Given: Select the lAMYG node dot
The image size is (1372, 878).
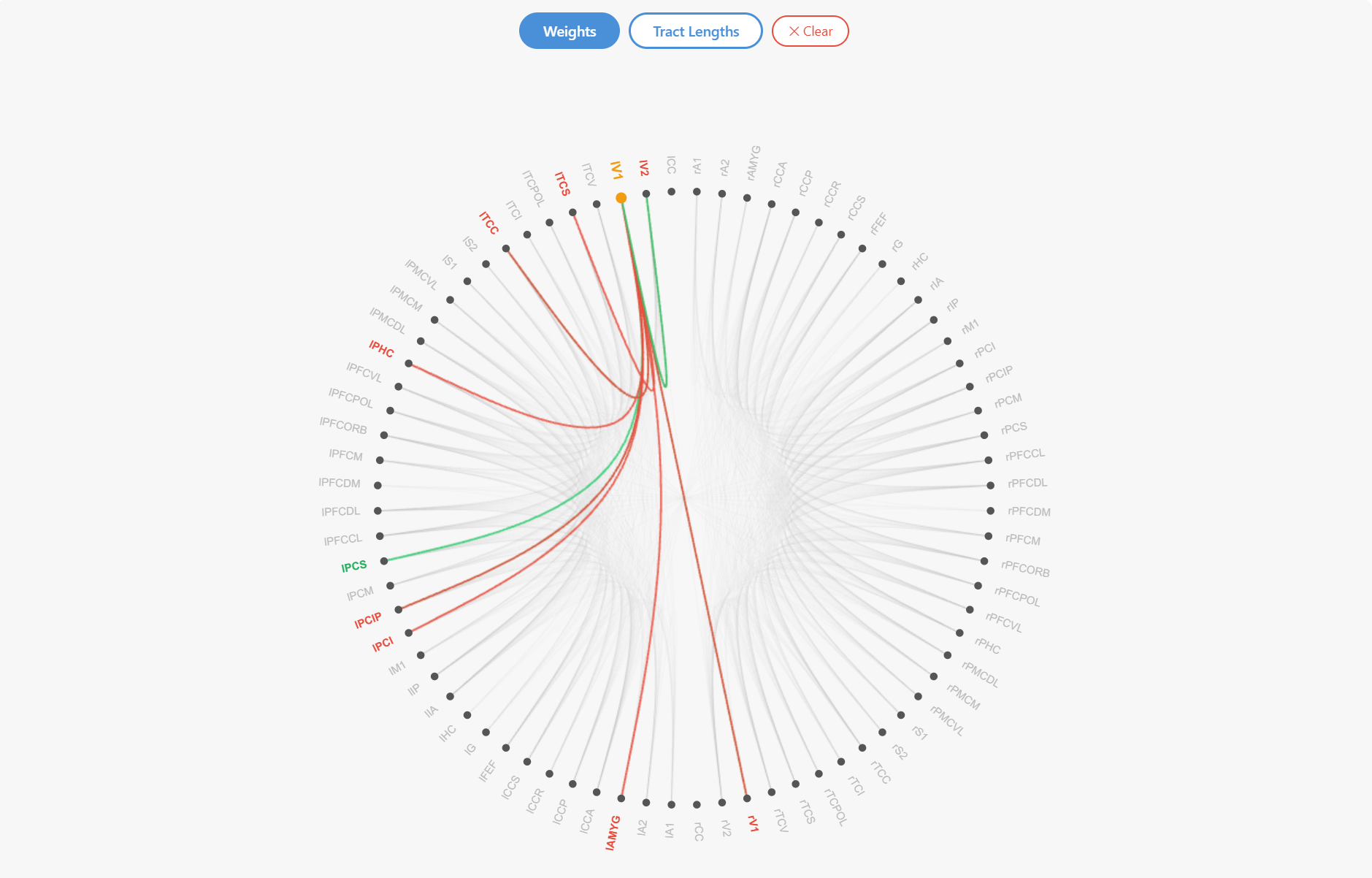Looking at the screenshot, I should click(x=621, y=798).
